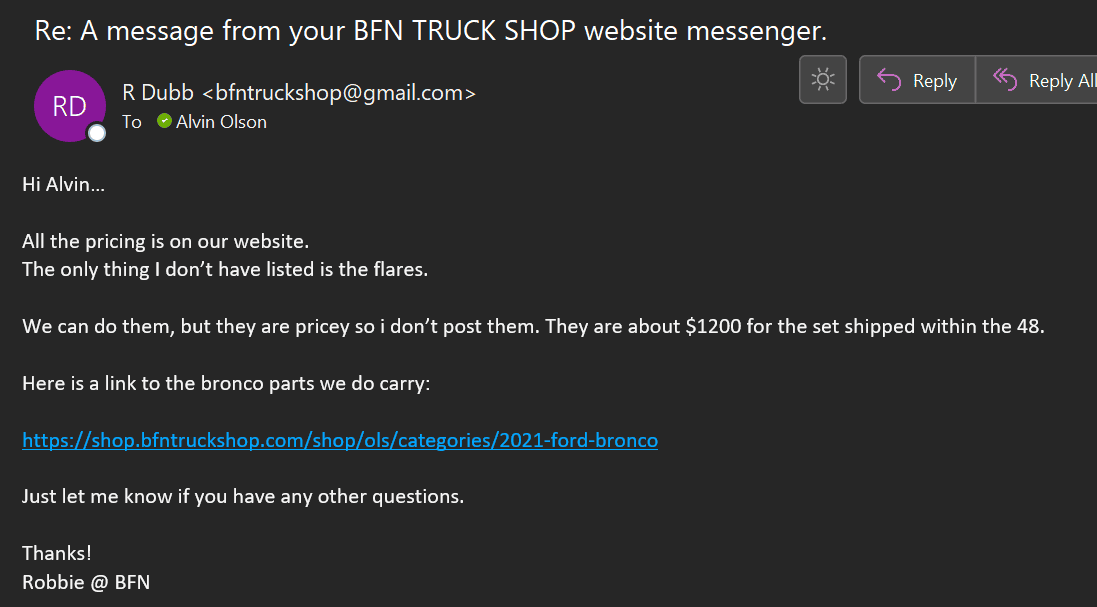This screenshot has width=1097, height=607.
Task: Click the single curved Reply arrow icon
Action: [889, 80]
